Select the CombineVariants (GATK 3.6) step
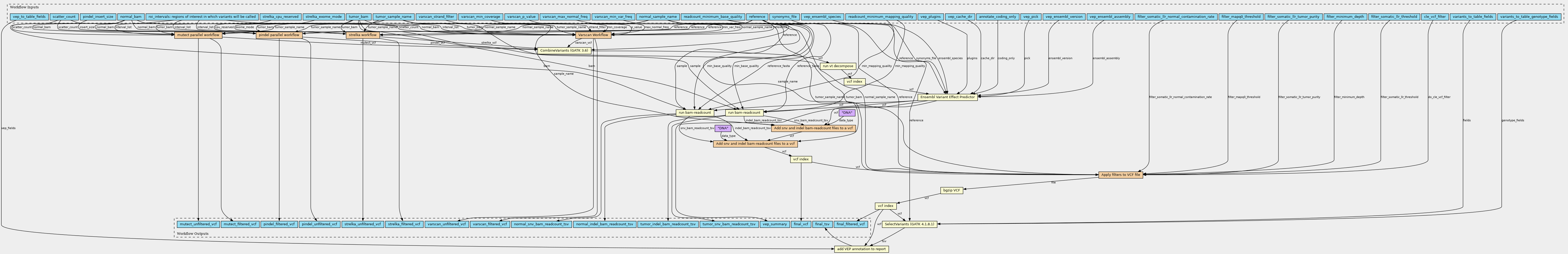The width and height of the screenshot is (1568, 254). pos(564,50)
